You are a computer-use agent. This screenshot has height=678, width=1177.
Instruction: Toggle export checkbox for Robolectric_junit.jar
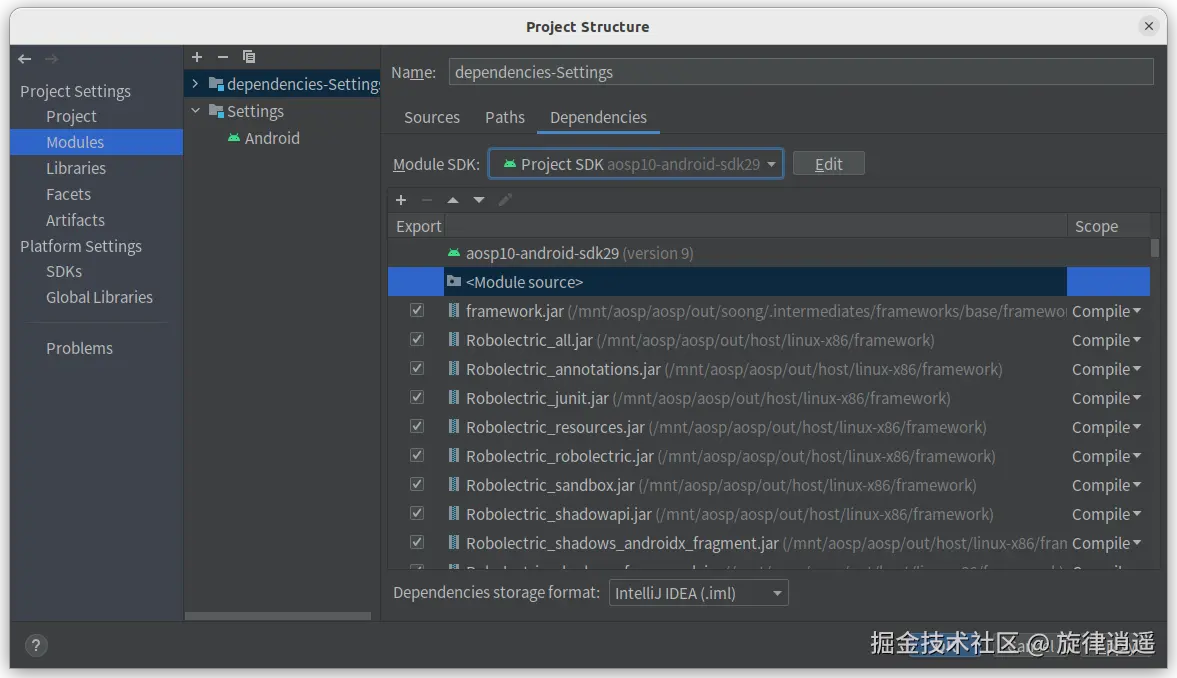(417, 398)
